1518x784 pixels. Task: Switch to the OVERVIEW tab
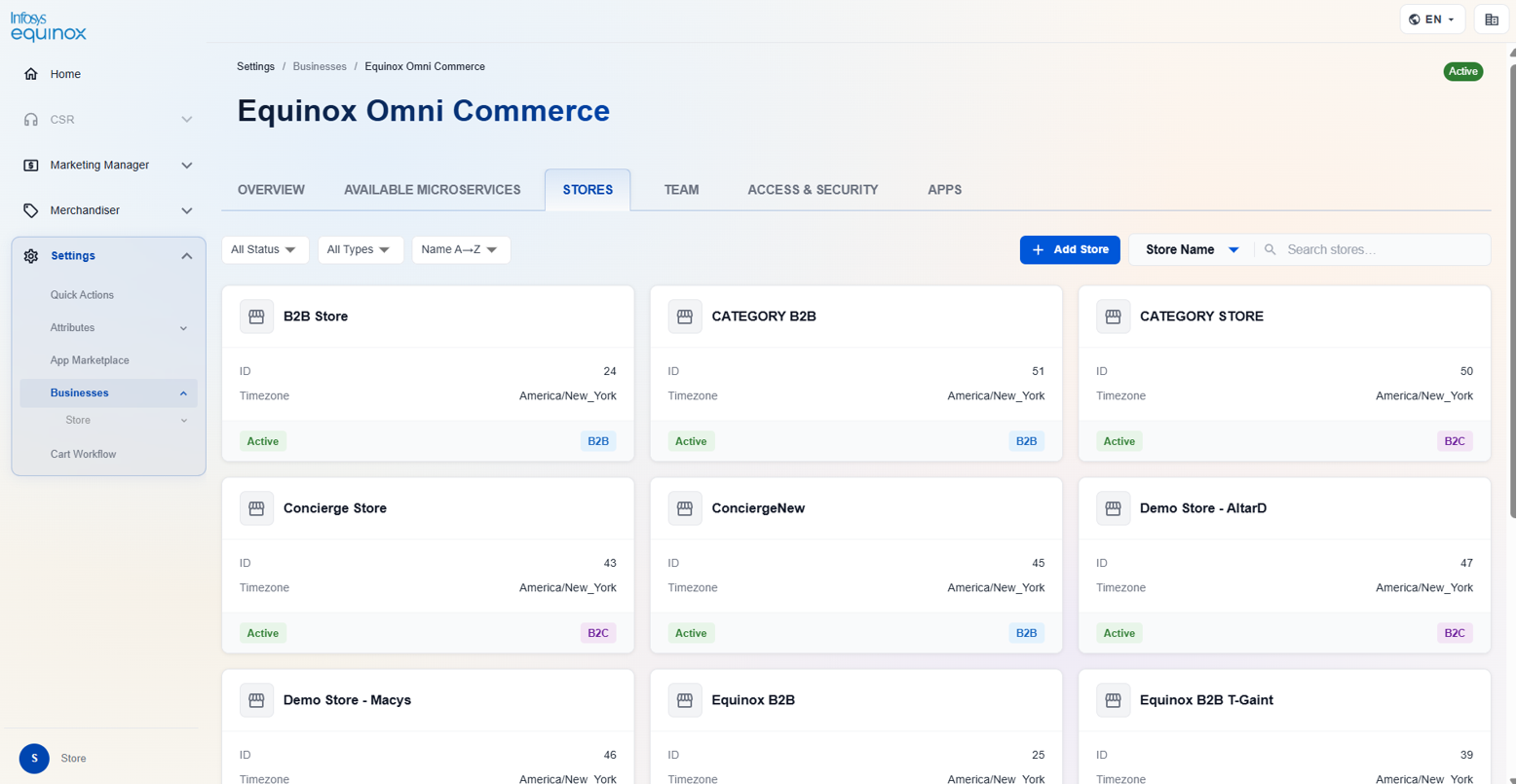click(271, 190)
